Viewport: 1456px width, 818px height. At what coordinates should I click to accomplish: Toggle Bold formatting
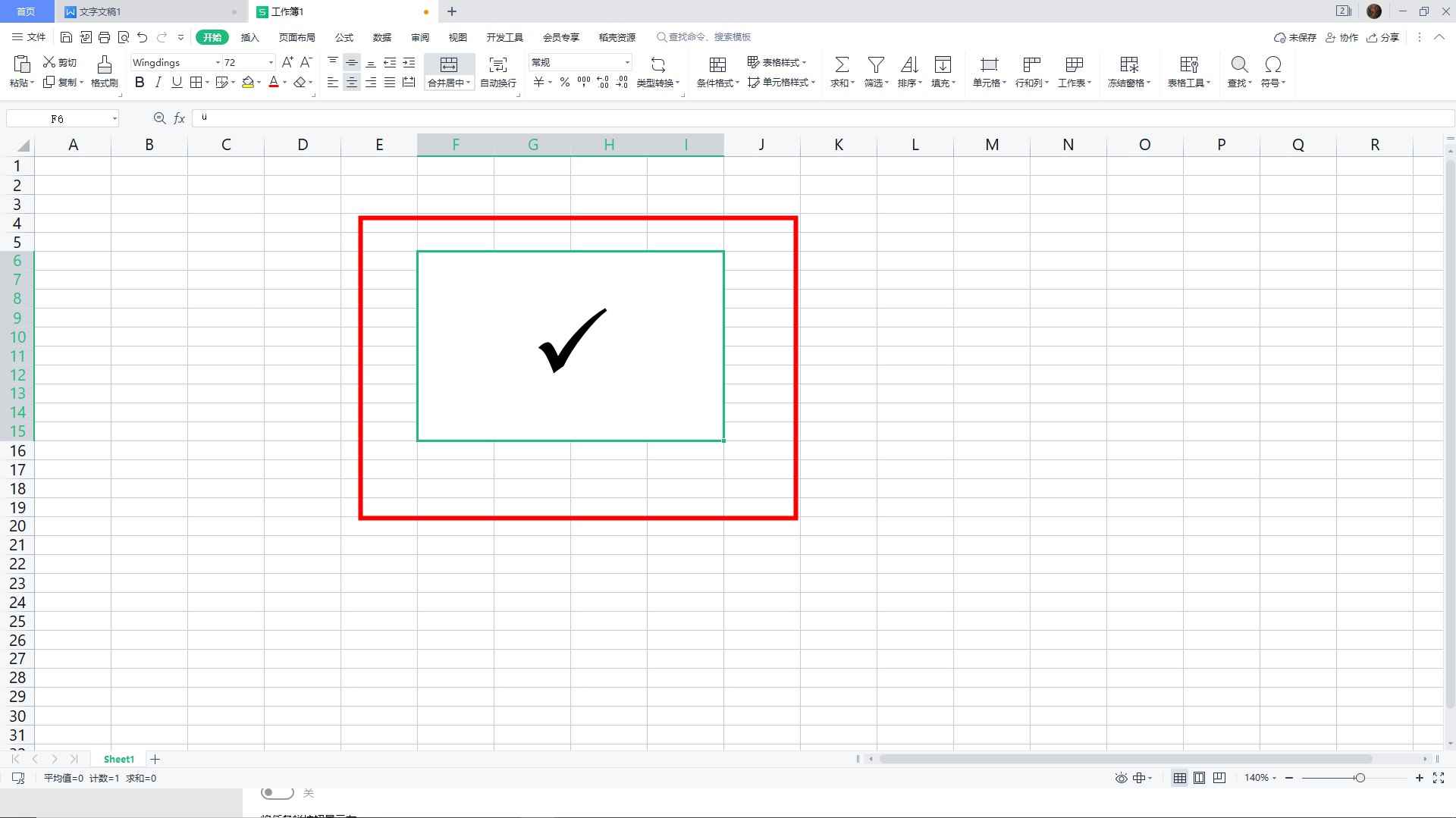click(x=140, y=83)
